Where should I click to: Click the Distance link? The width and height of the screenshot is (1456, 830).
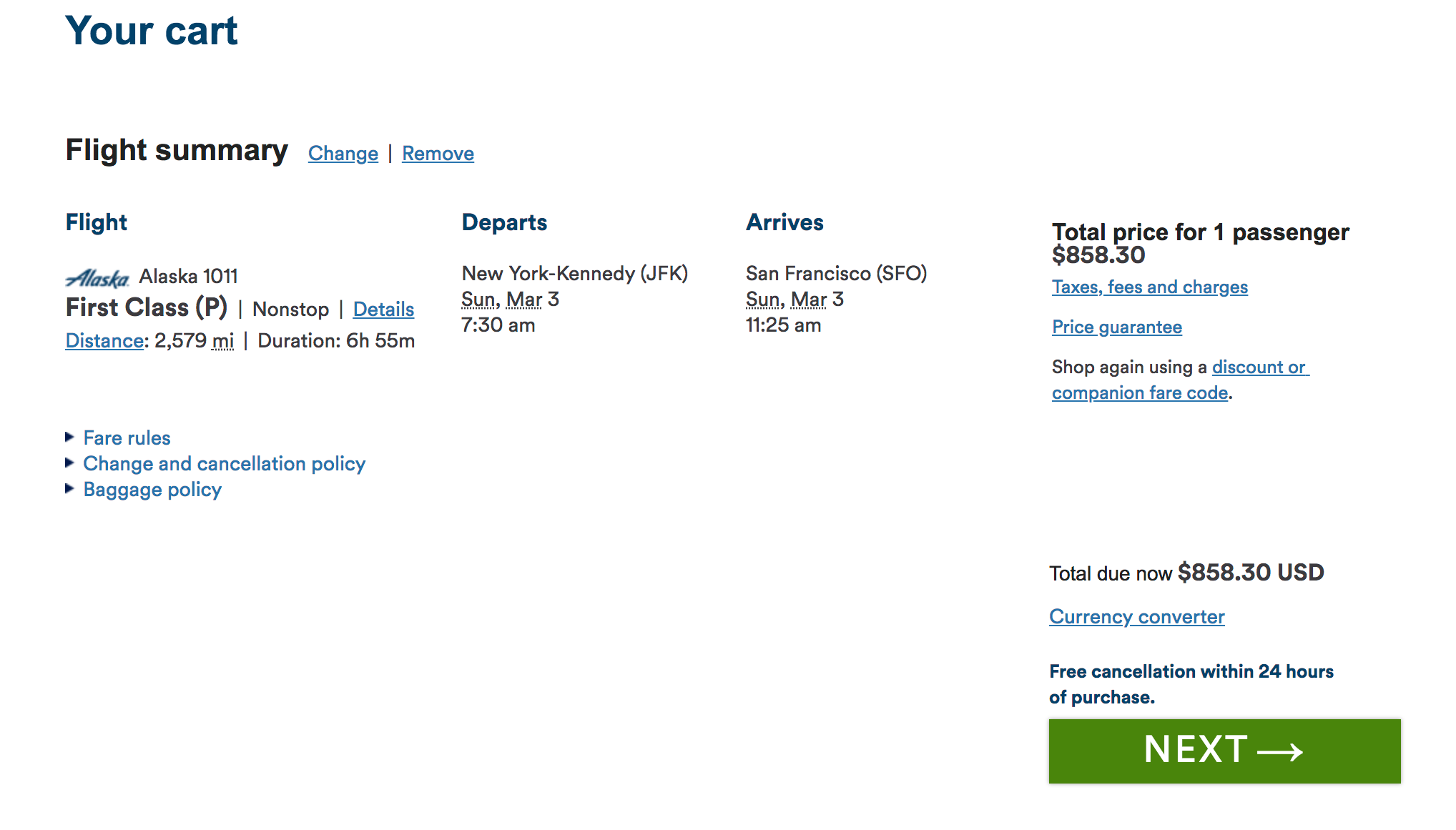point(104,341)
